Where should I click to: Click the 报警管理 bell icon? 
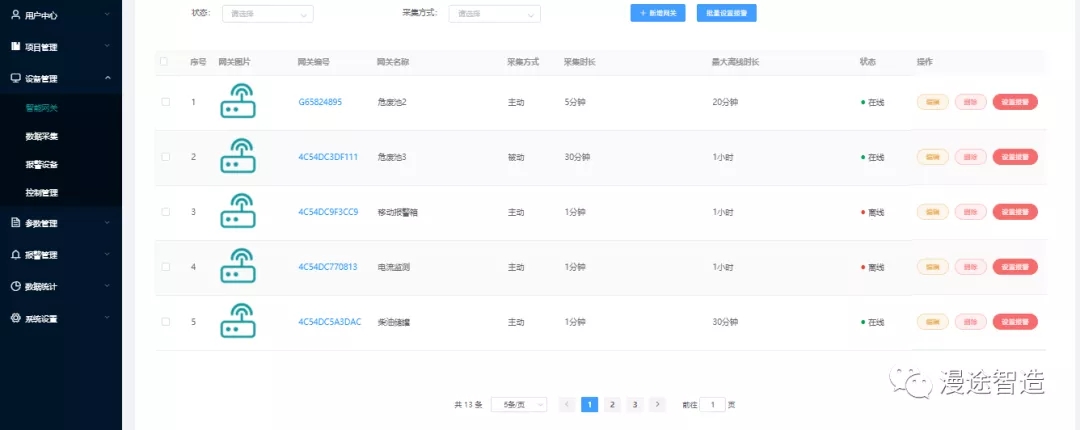(15, 255)
